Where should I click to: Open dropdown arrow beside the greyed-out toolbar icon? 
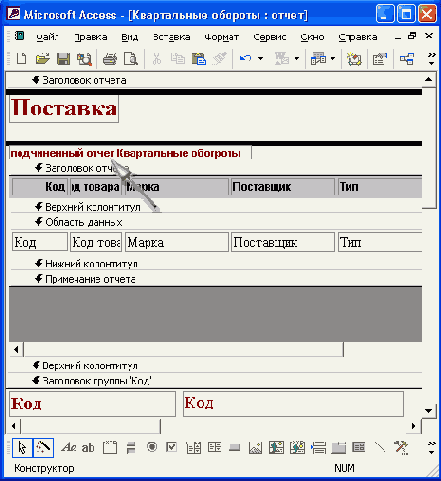tap(297, 59)
